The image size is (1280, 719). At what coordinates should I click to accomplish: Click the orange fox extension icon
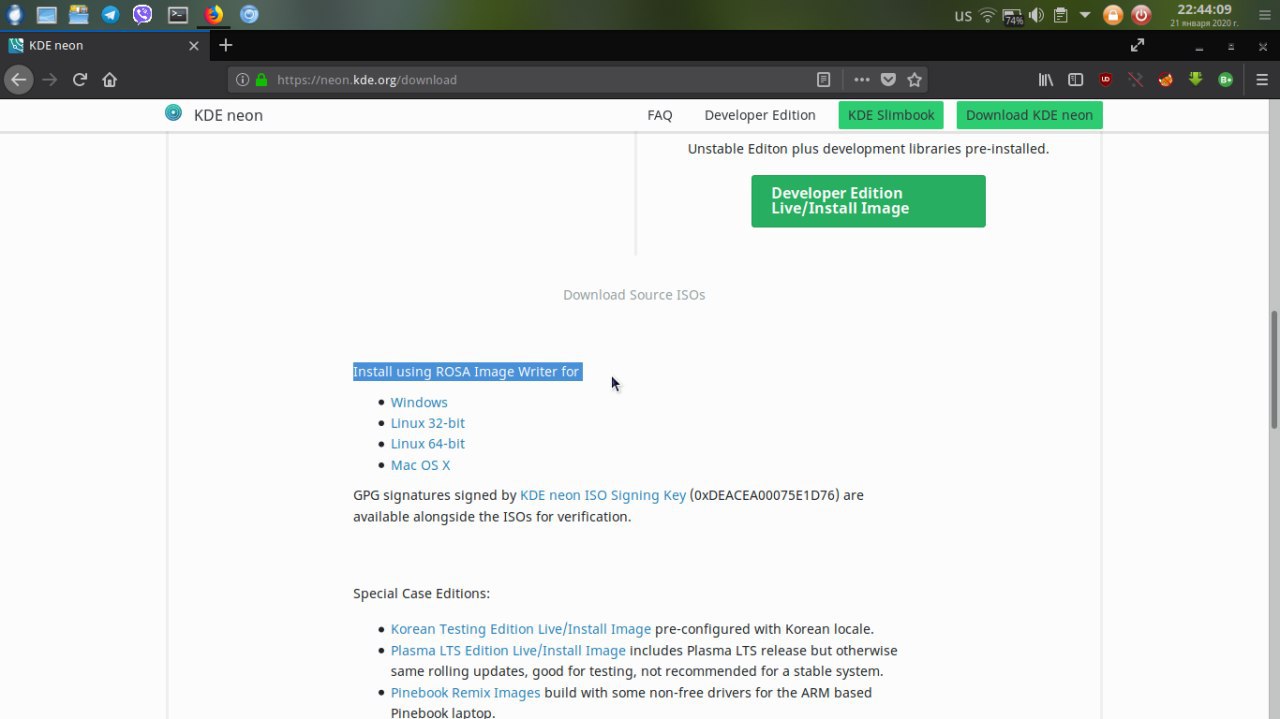pos(1165,80)
